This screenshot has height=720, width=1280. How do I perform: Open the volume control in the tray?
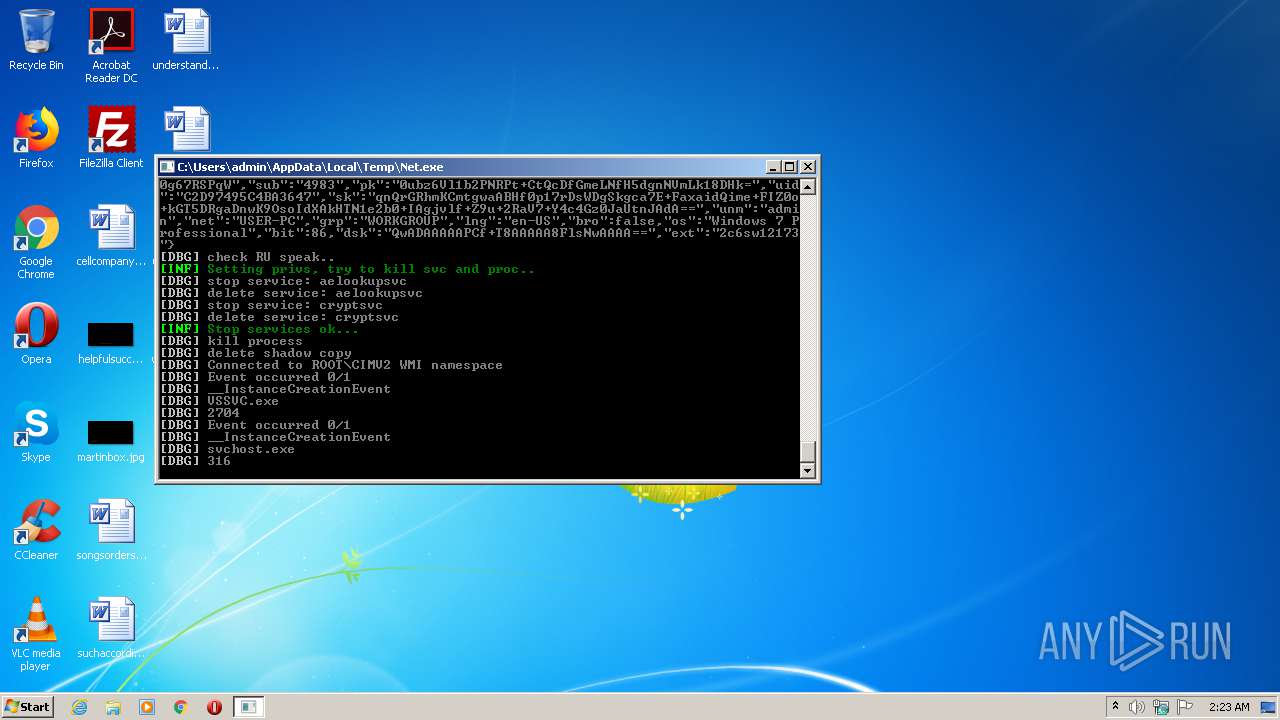click(x=1137, y=707)
